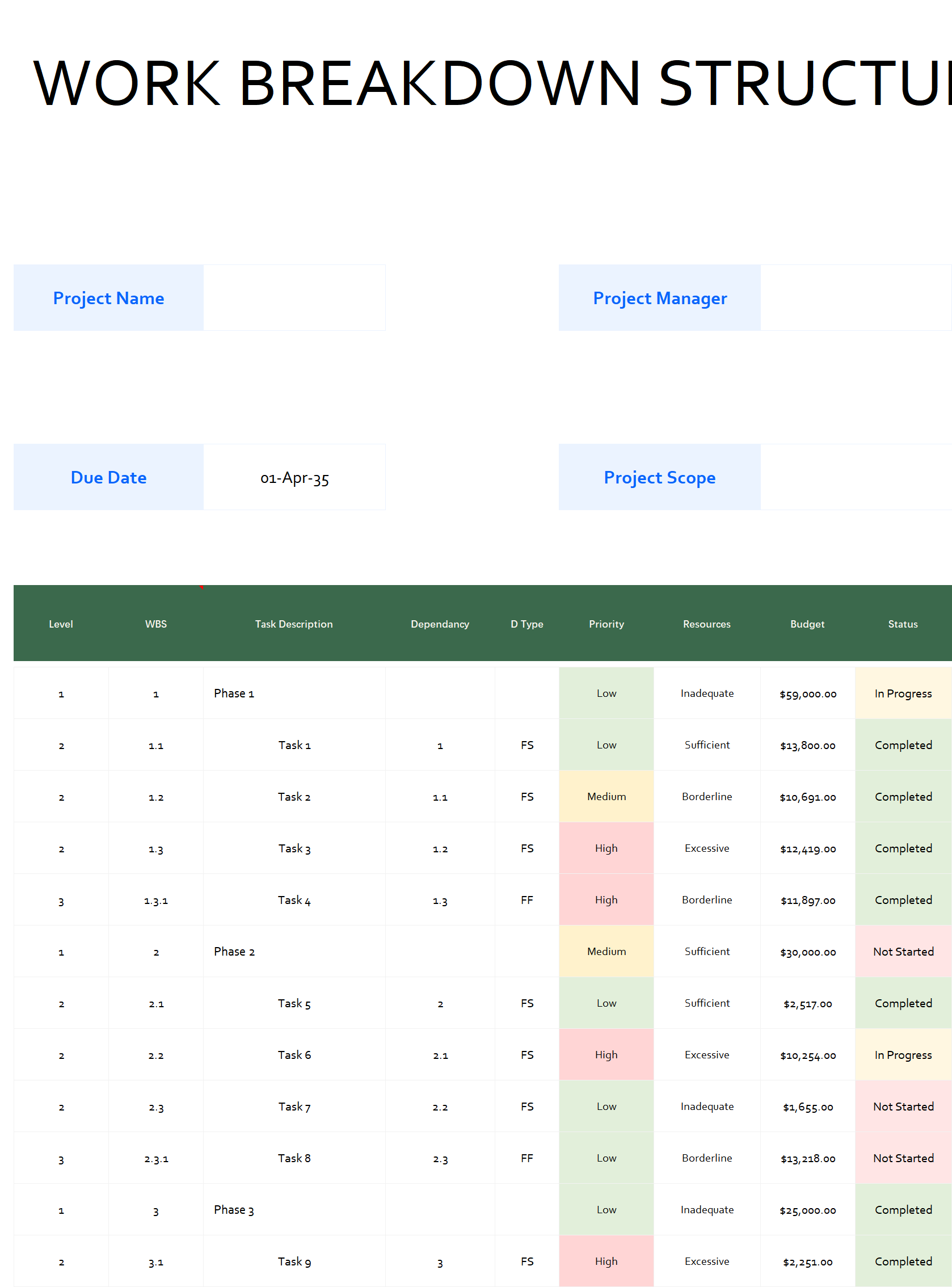Select budget cell $11,897.00
The height and width of the screenshot is (1287, 952).
coord(808,899)
